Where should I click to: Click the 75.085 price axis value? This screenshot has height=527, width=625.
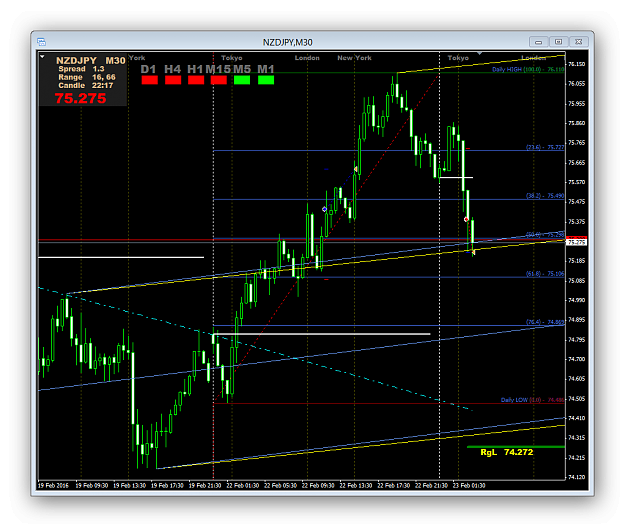[576, 281]
